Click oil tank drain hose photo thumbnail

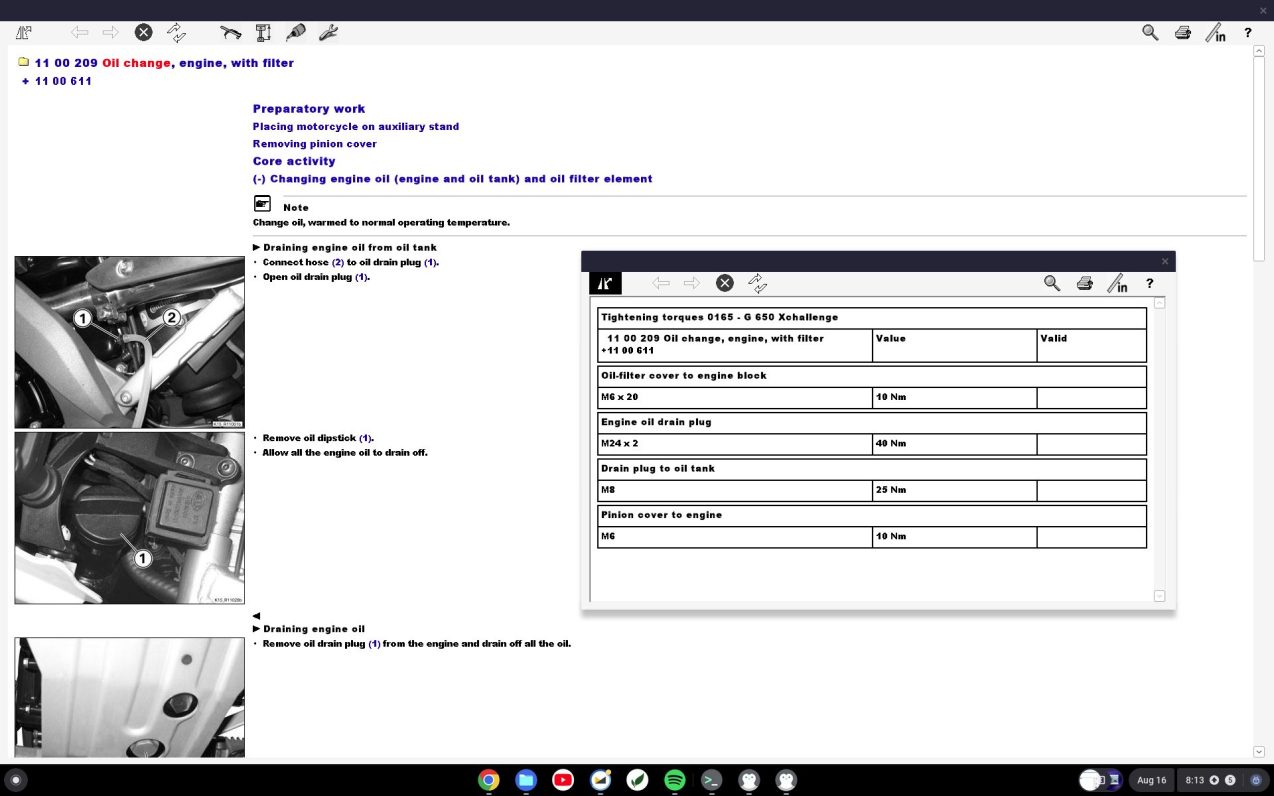tap(130, 343)
